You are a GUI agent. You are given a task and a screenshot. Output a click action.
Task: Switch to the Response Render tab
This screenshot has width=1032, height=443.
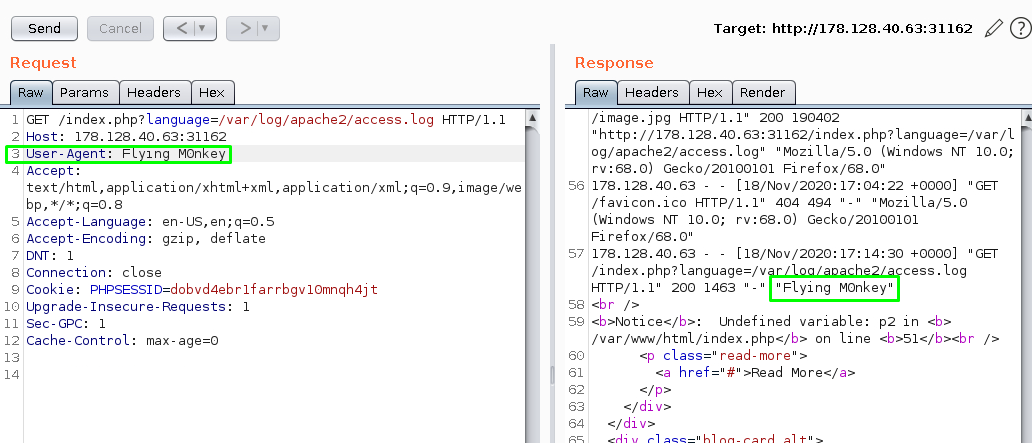(x=762, y=93)
